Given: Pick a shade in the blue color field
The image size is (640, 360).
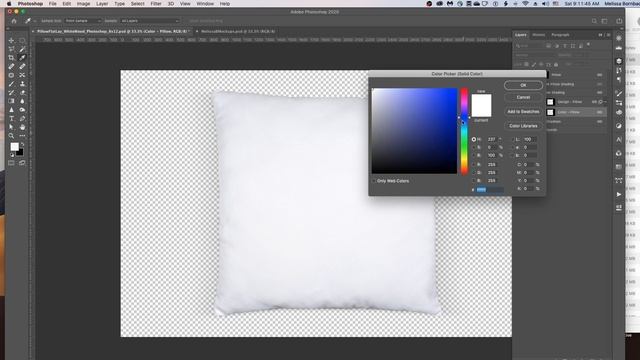Looking at the screenshot, I should [x=414, y=131].
